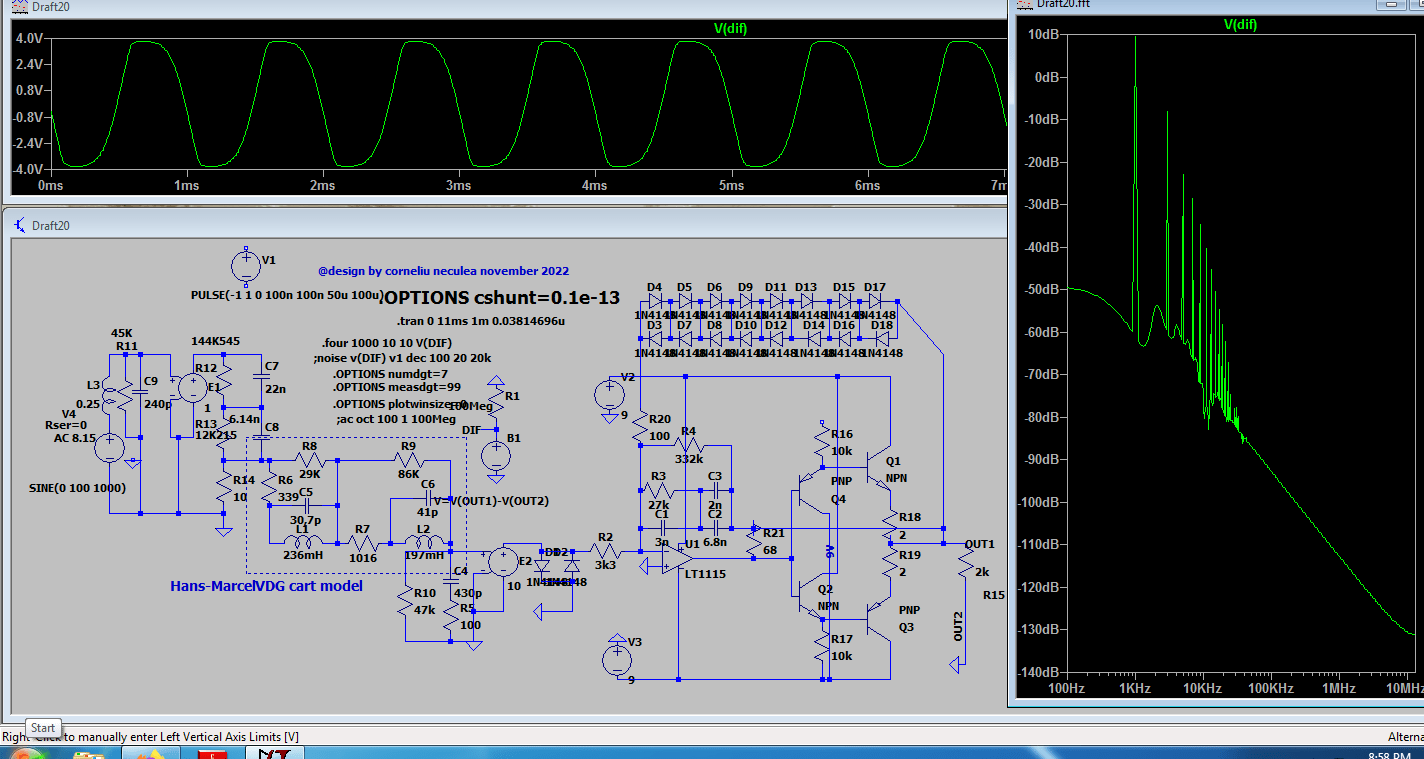Click the @design by corneliu neculea comment
Viewport: 1424px width, 759px height.
[x=444, y=271]
